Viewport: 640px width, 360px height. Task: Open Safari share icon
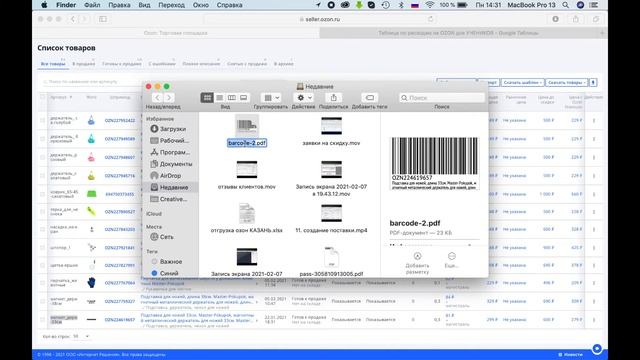click(576, 19)
